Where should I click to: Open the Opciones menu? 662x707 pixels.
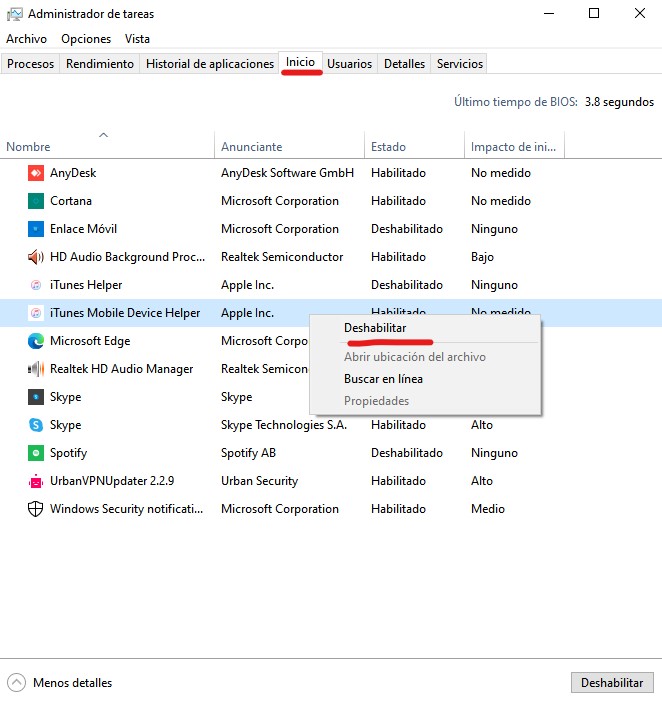pos(86,39)
